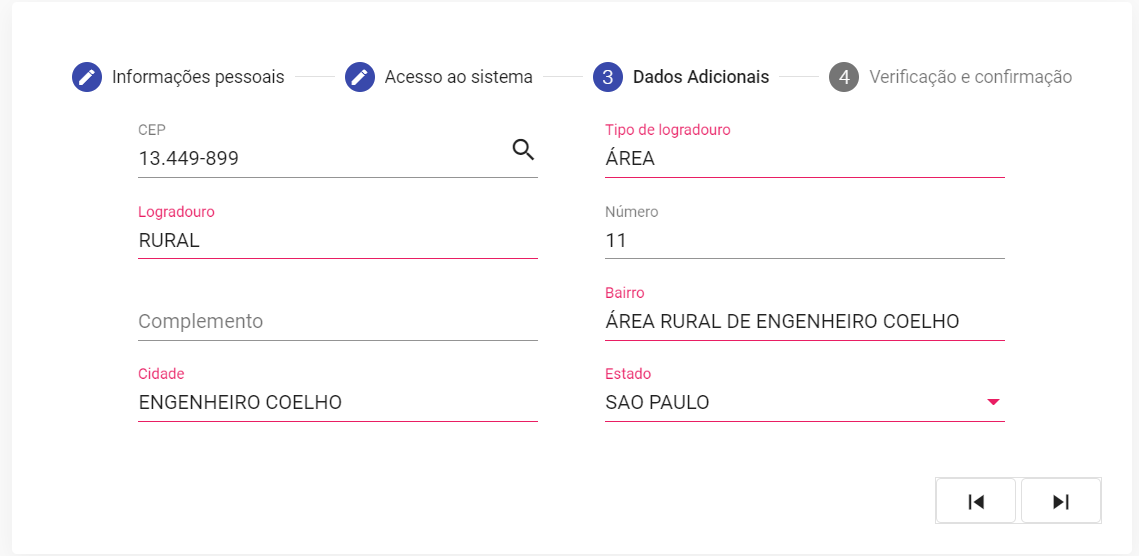
Task: Expand the Estado dropdown arrow
Action: click(x=994, y=402)
